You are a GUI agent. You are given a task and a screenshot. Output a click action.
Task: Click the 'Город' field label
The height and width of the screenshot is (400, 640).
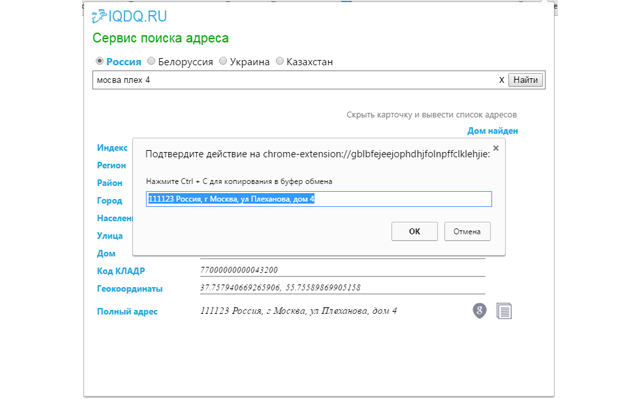point(109,201)
